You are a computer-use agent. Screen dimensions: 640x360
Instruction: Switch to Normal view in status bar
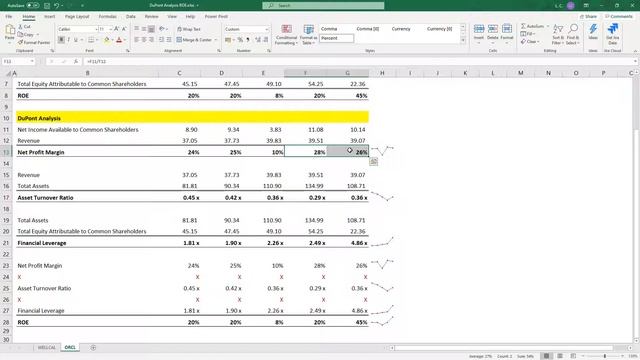pos(546,356)
